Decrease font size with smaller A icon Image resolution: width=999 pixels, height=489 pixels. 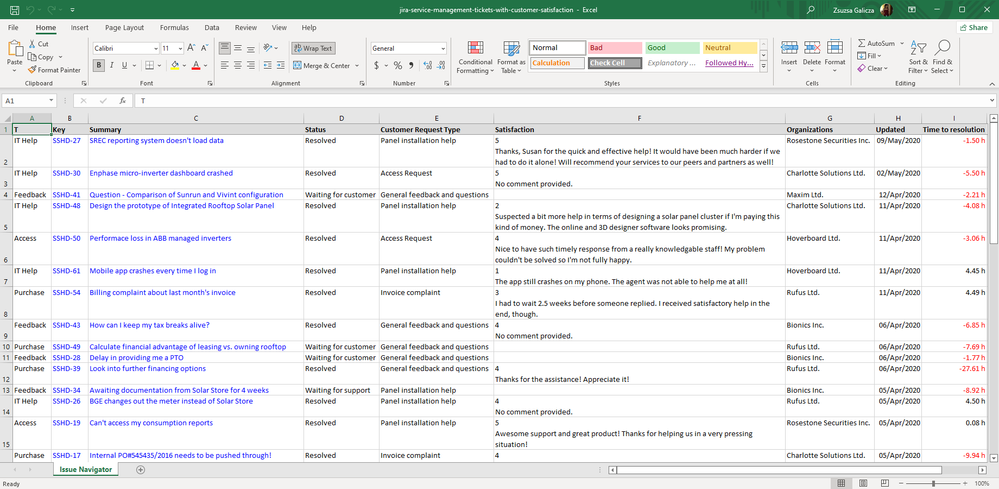205,48
